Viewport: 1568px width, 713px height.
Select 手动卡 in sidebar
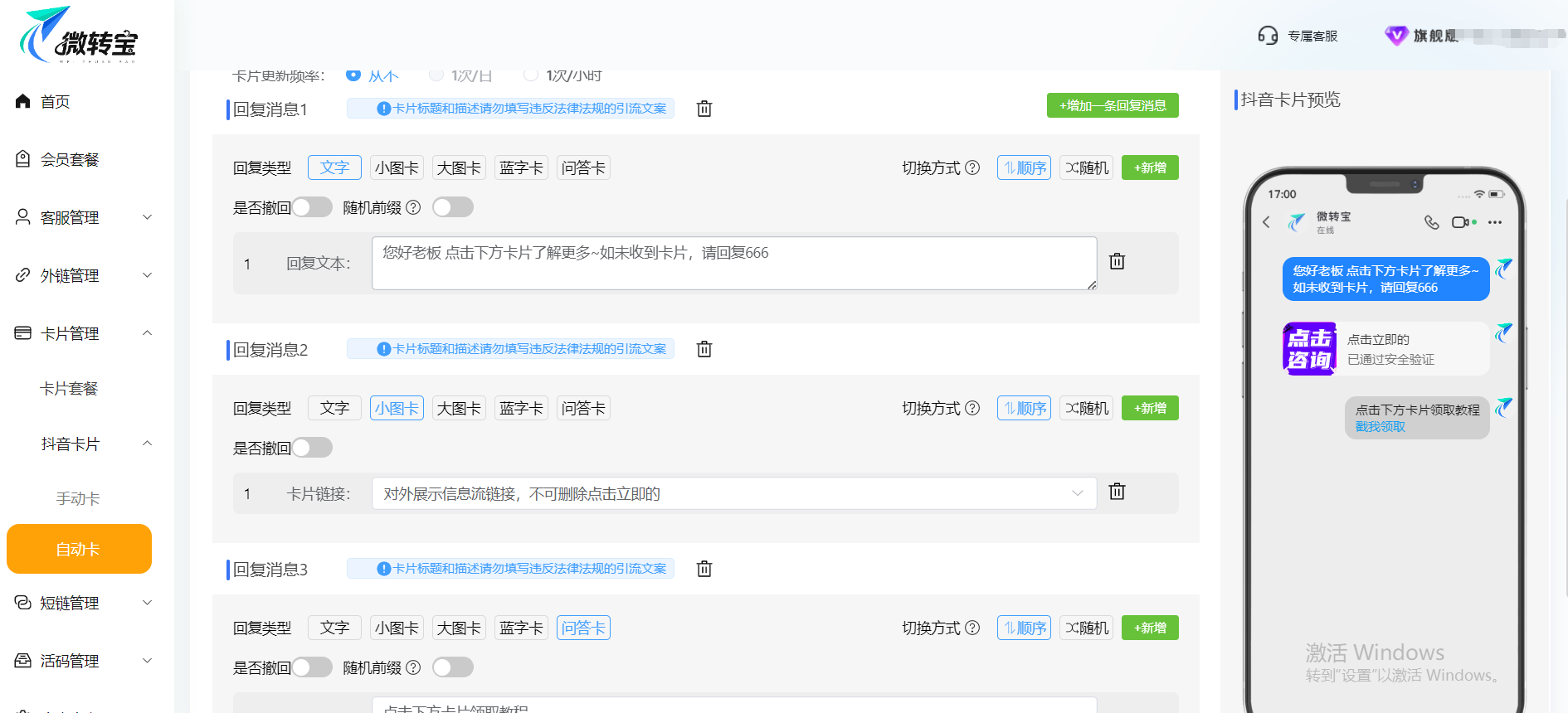tap(77, 498)
